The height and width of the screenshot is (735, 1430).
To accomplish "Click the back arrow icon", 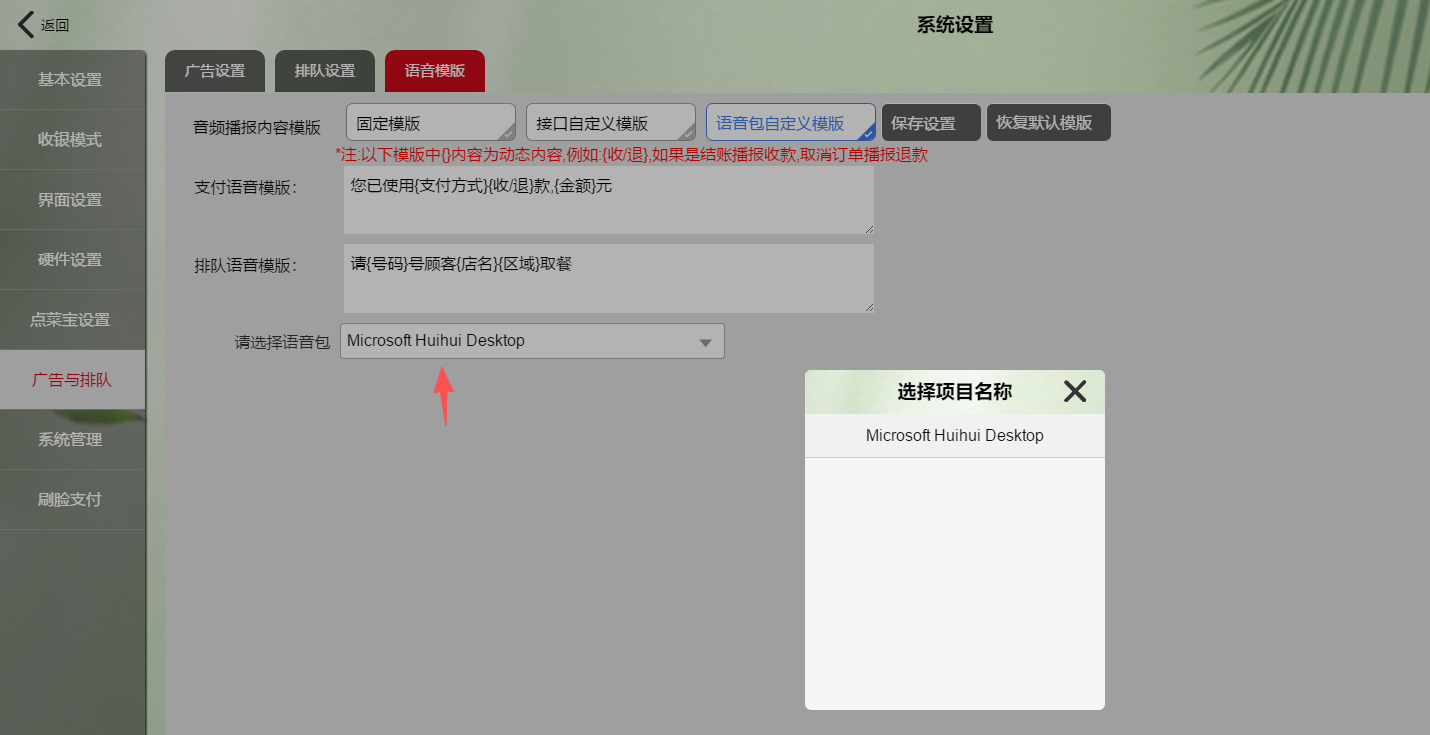I will coord(26,25).
